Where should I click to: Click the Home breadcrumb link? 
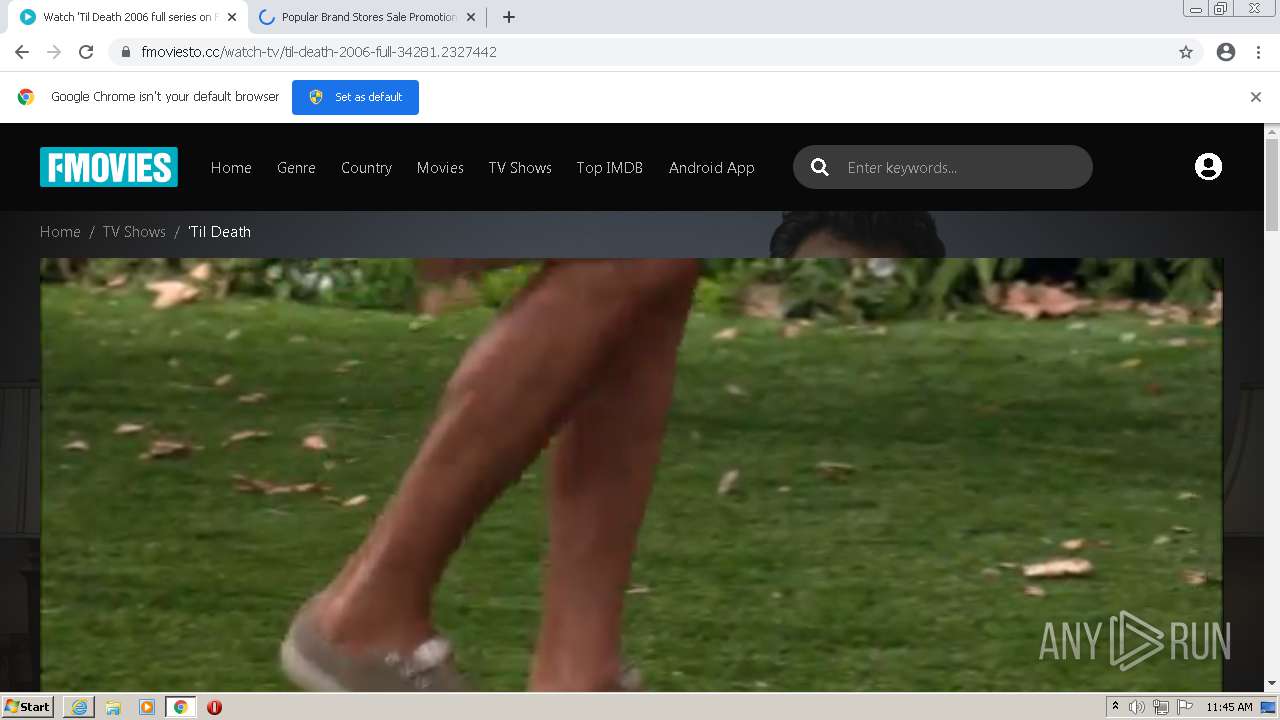tap(60, 231)
